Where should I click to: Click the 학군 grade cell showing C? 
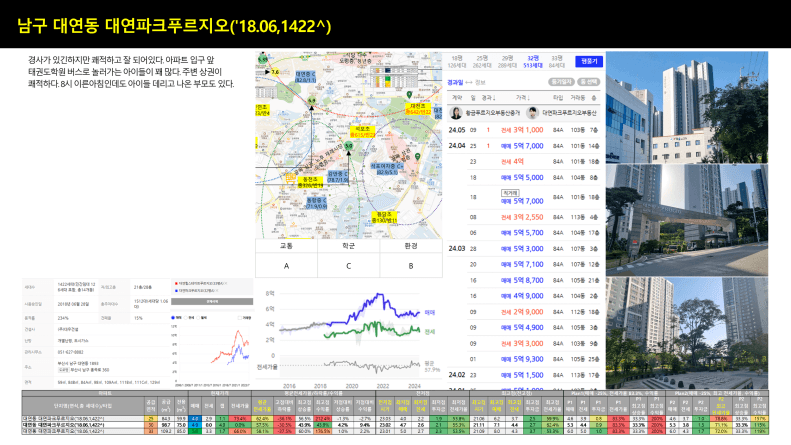[349, 266]
